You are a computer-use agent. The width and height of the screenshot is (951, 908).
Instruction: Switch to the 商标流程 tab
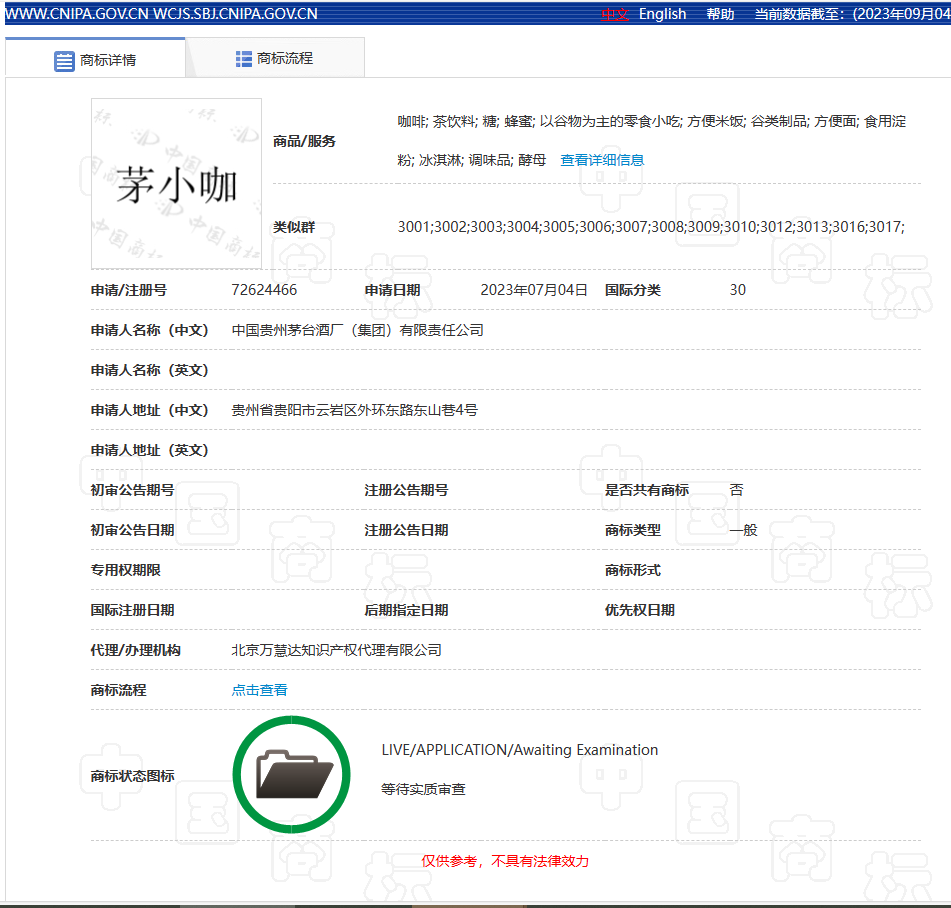[x=275, y=58]
